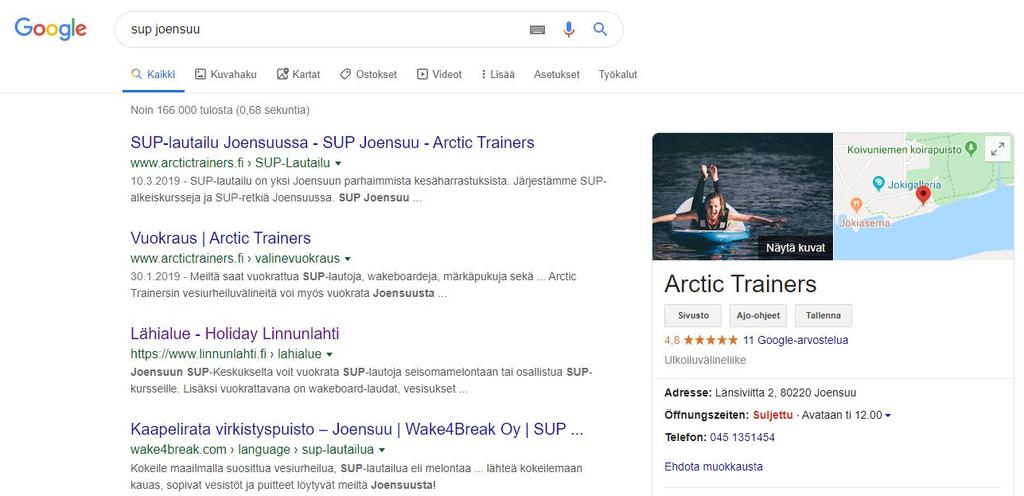Click the Arctic Trainers panel title
1024x496 pixels.
(741, 284)
